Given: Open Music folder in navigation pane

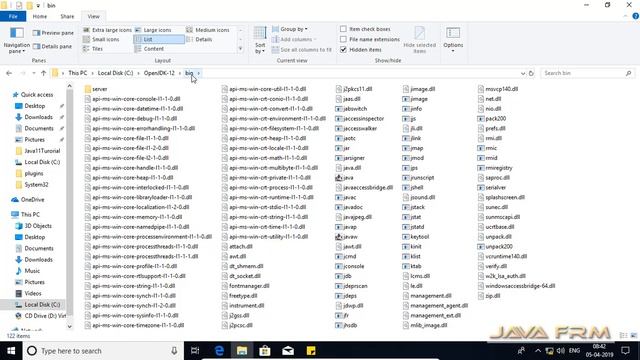Looking at the screenshot, I should click(x=28, y=271).
